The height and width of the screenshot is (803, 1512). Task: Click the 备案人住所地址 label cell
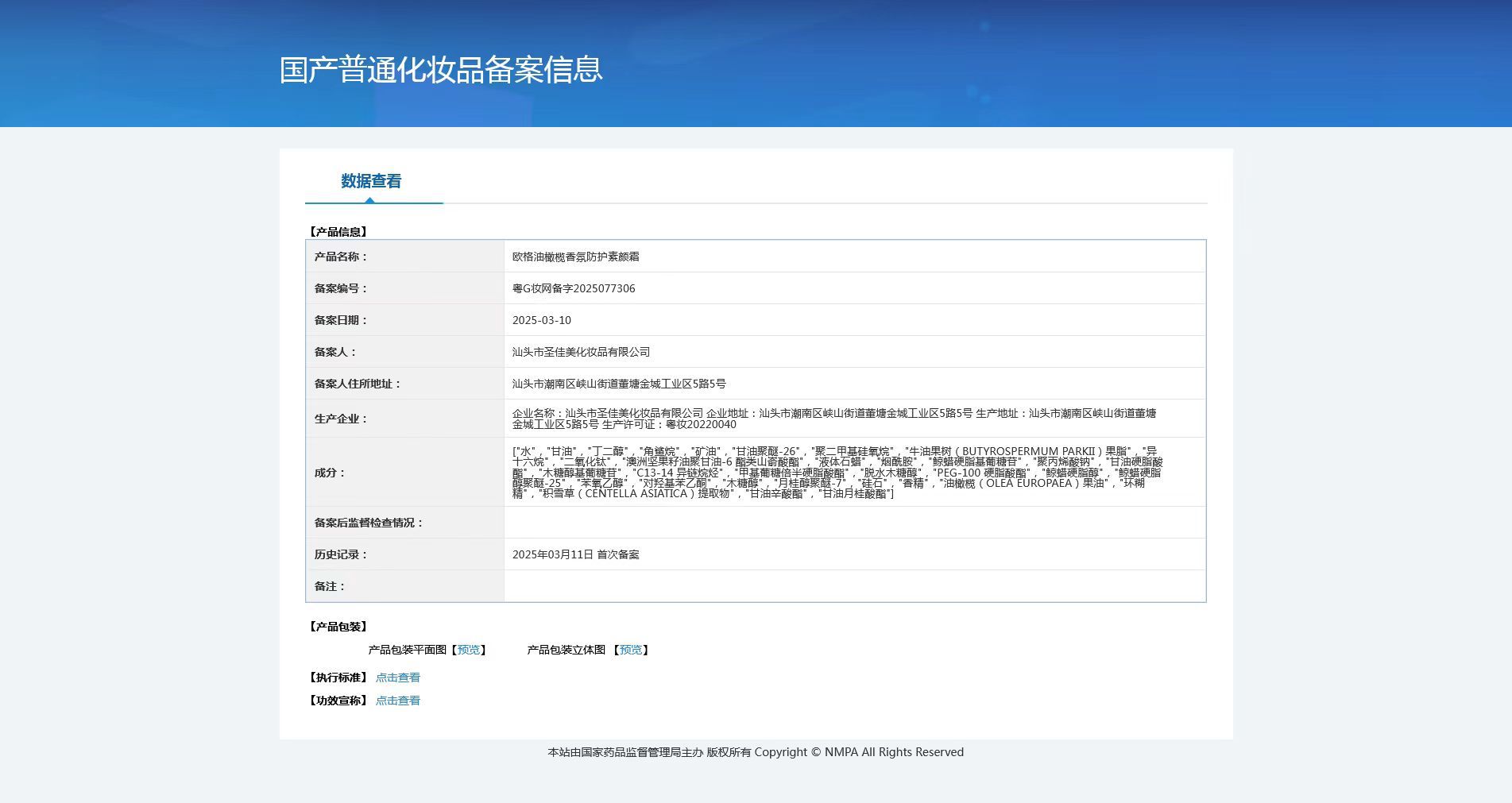point(405,384)
